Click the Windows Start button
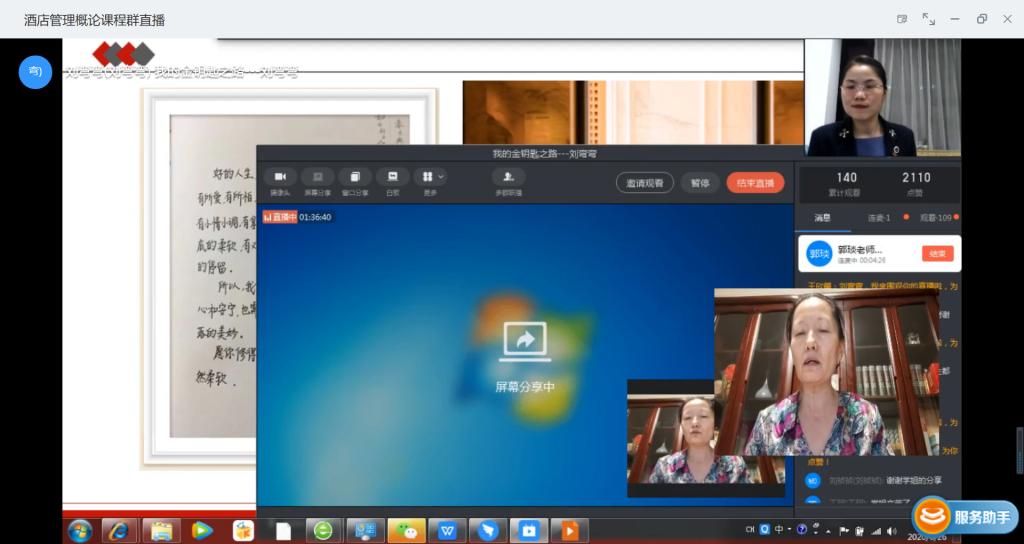The image size is (1024, 544). [x=80, y=530]
